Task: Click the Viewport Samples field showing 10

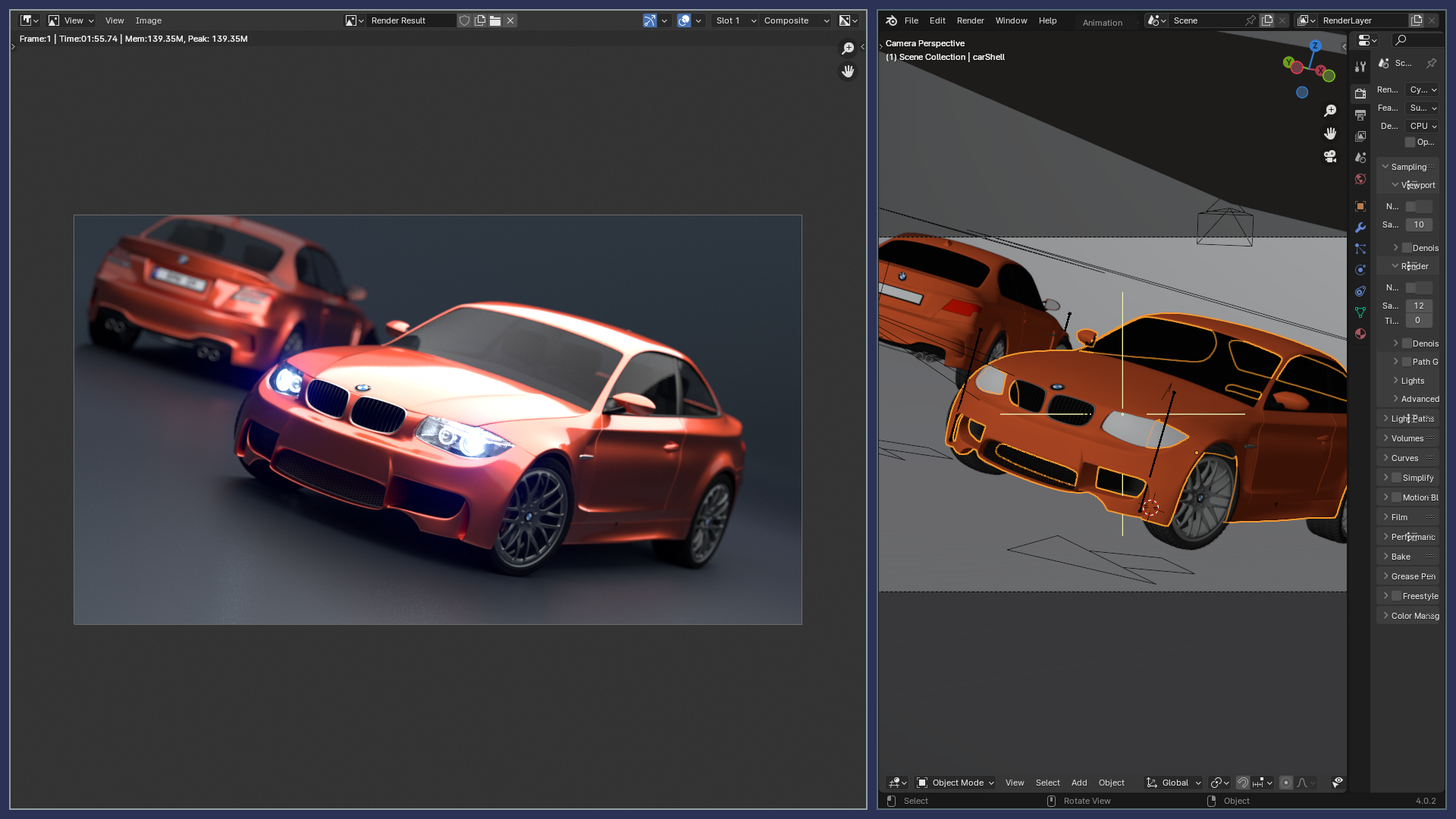Action: pos(1419,224)
